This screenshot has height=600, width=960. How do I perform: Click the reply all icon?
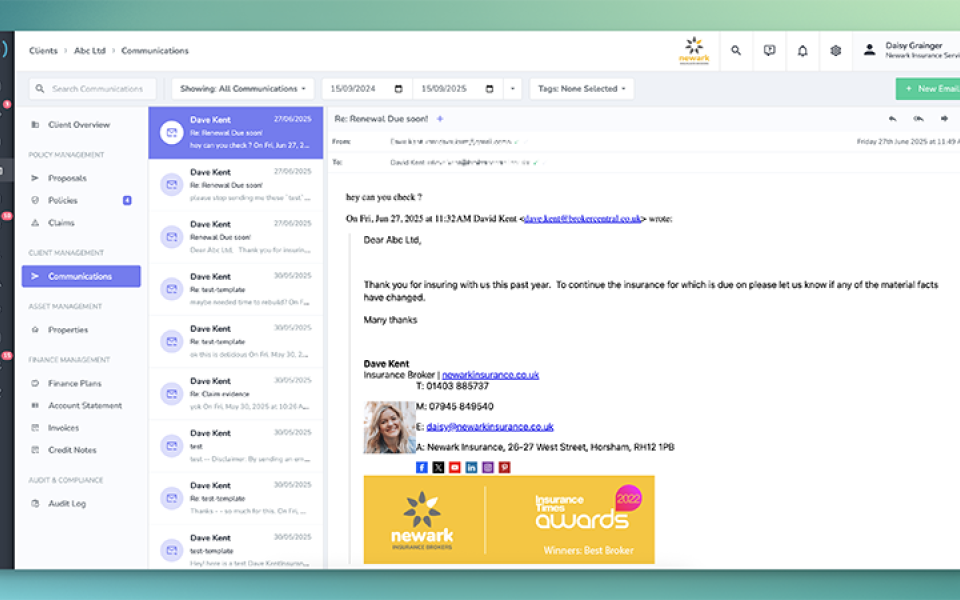918,119
